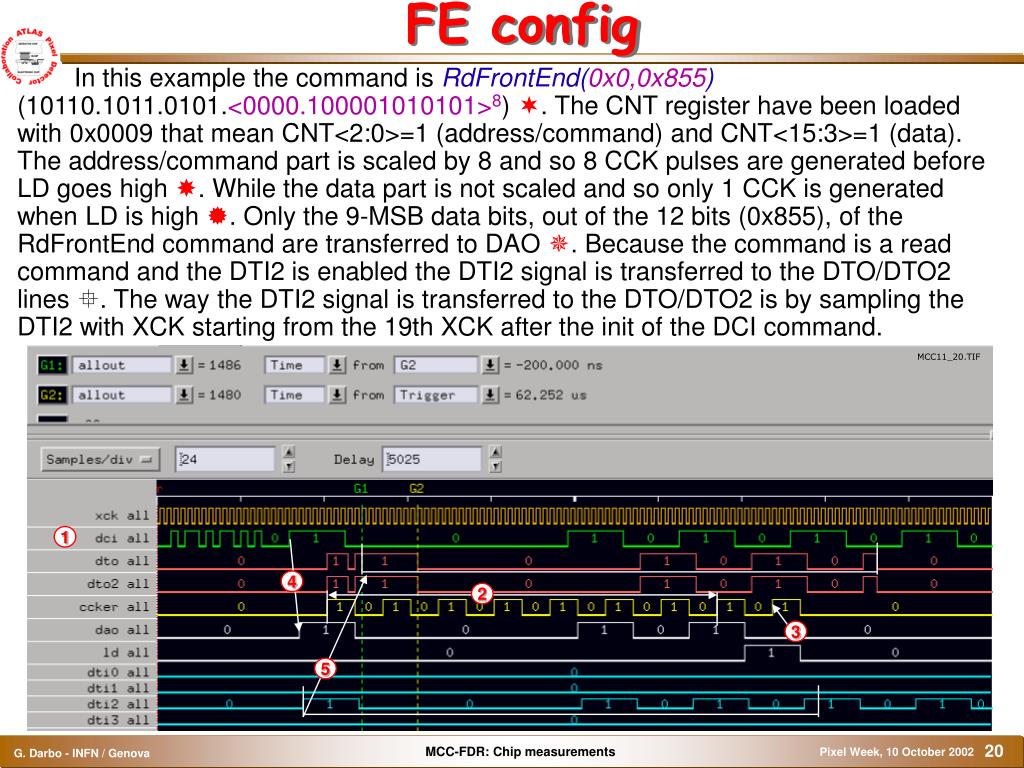Select the 'xck all' signal label
This screenshot has height=768, width=1024.
(122, 515)
